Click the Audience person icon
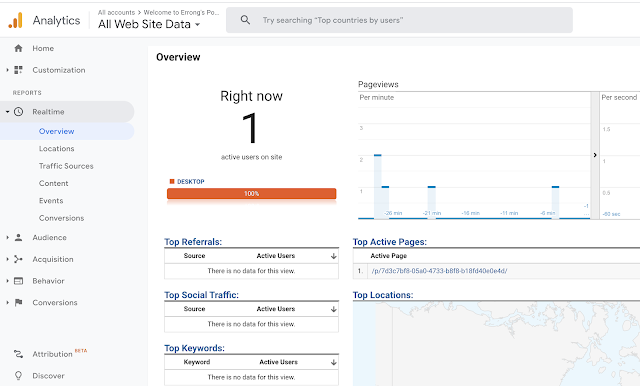This screenshot has width=640, height=386. tap(18, 237)
